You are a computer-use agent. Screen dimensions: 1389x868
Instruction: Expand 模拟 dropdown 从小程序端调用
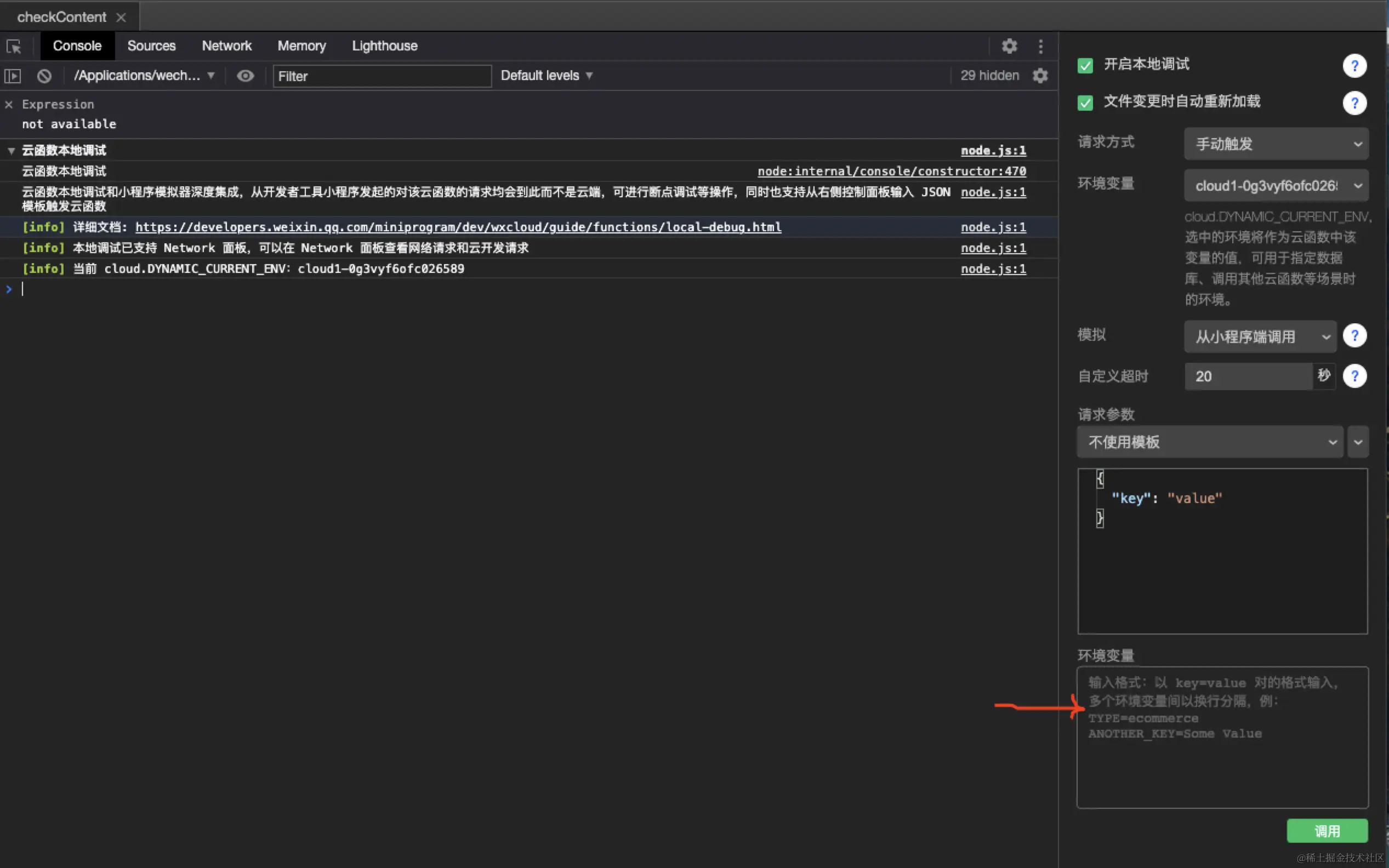click(1259, 336)
